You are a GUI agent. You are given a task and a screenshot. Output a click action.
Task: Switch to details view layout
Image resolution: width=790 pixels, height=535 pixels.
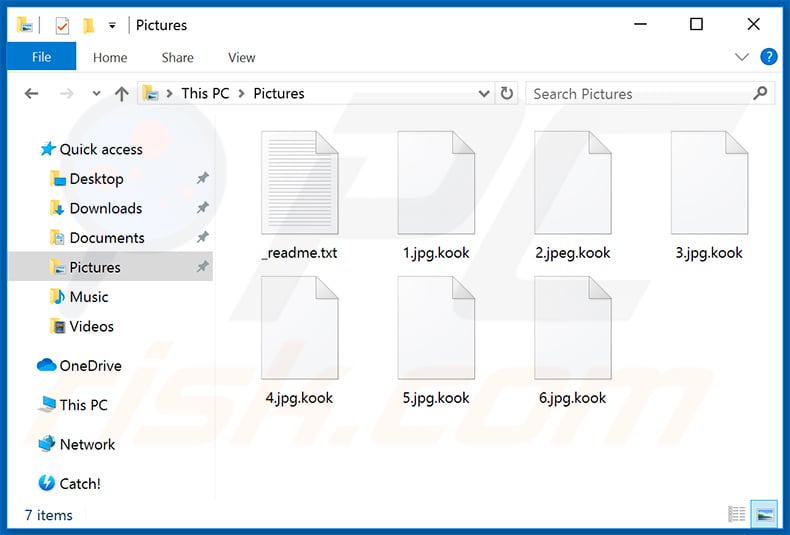pos(737,514)
